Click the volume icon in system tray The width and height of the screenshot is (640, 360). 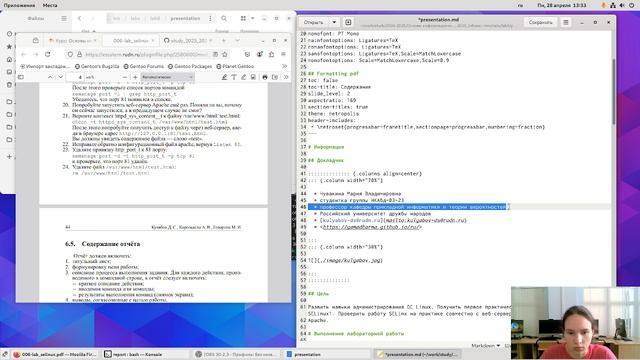click(x=622, y=5)
